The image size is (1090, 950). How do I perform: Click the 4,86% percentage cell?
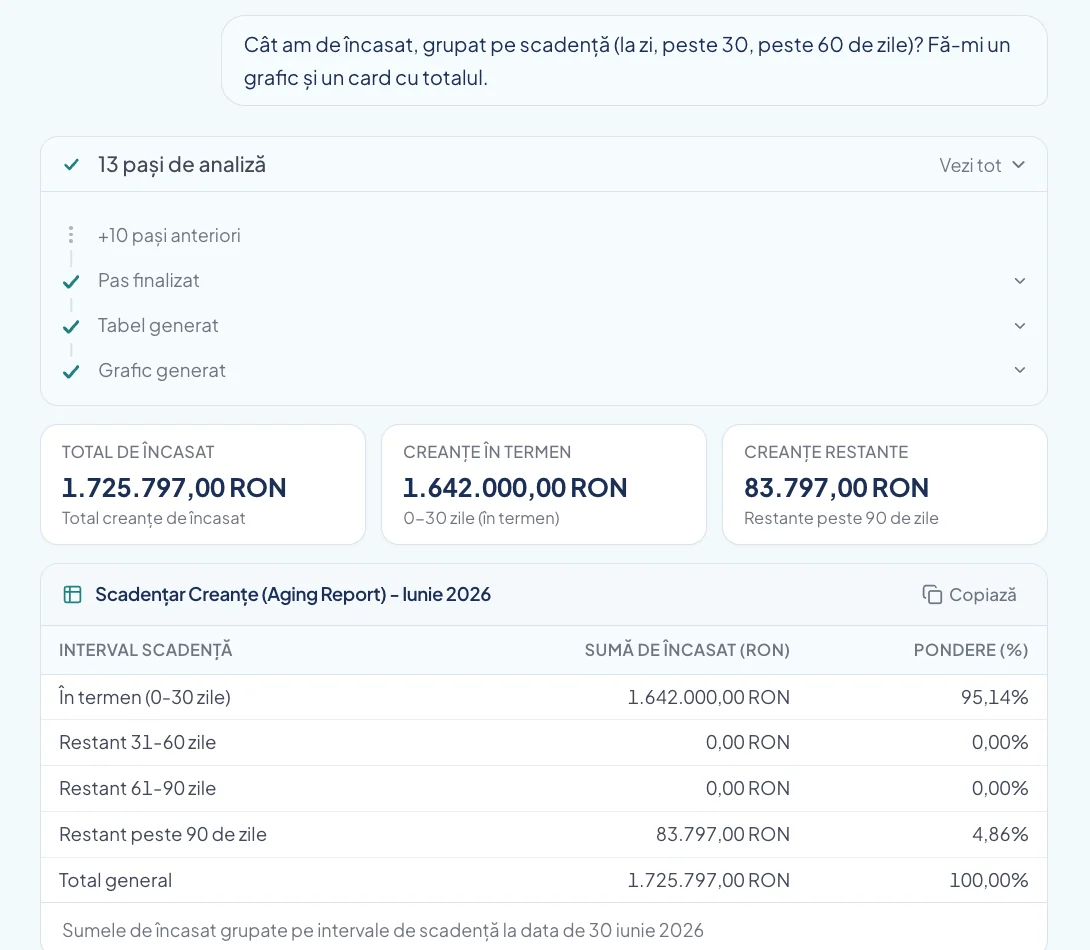pos(1000,834)
